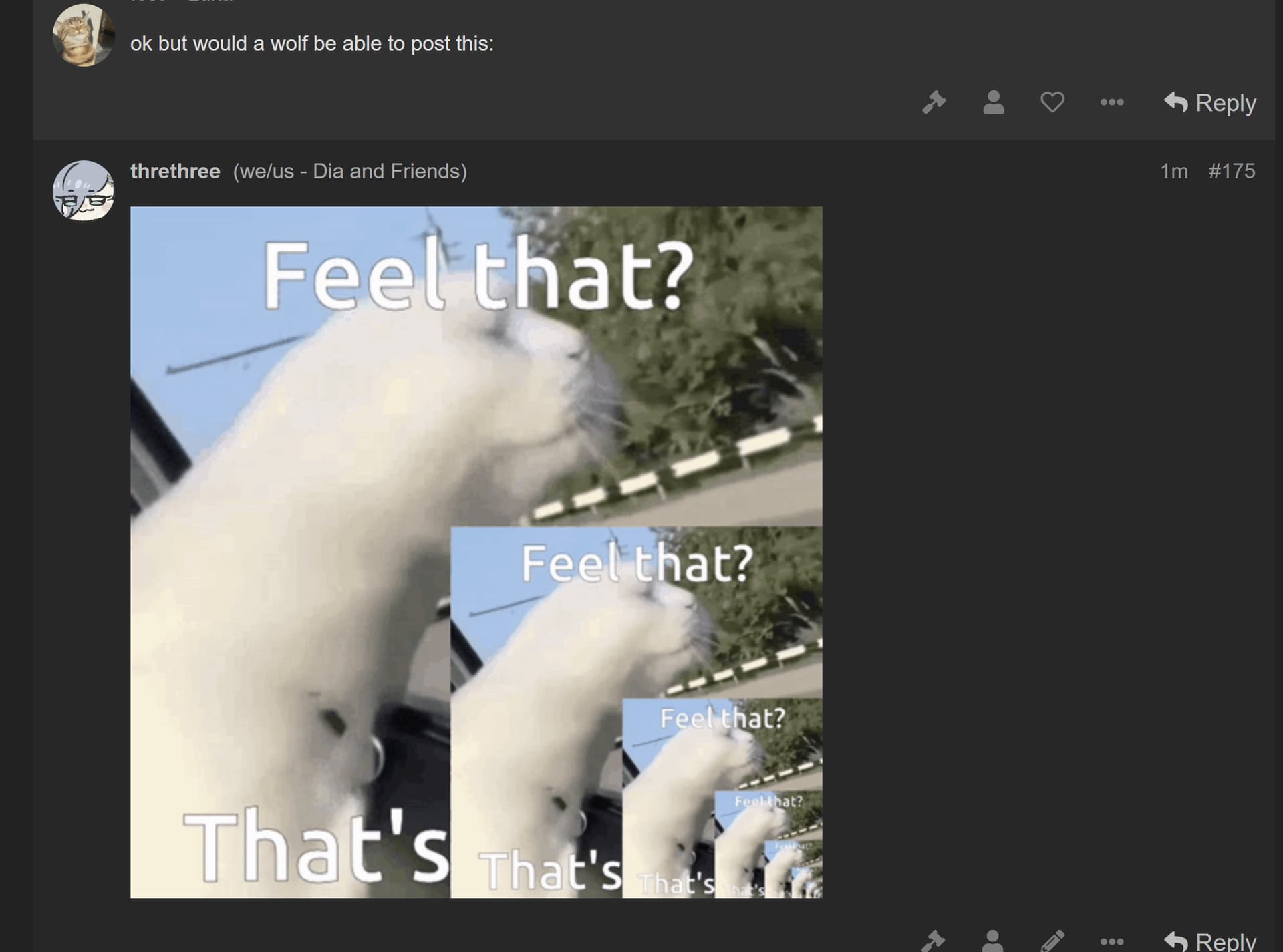Reply to the 'would a wolf' post
The image size is (1283, 952).
(1209, 102)
